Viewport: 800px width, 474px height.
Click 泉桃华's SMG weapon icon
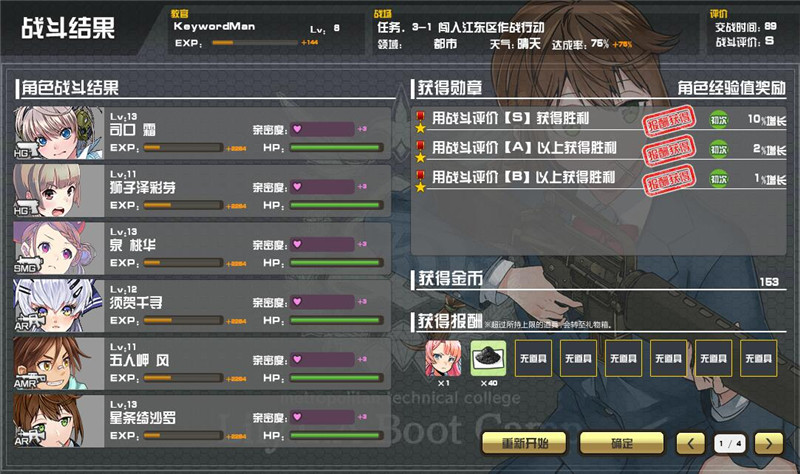click(26, 265)
